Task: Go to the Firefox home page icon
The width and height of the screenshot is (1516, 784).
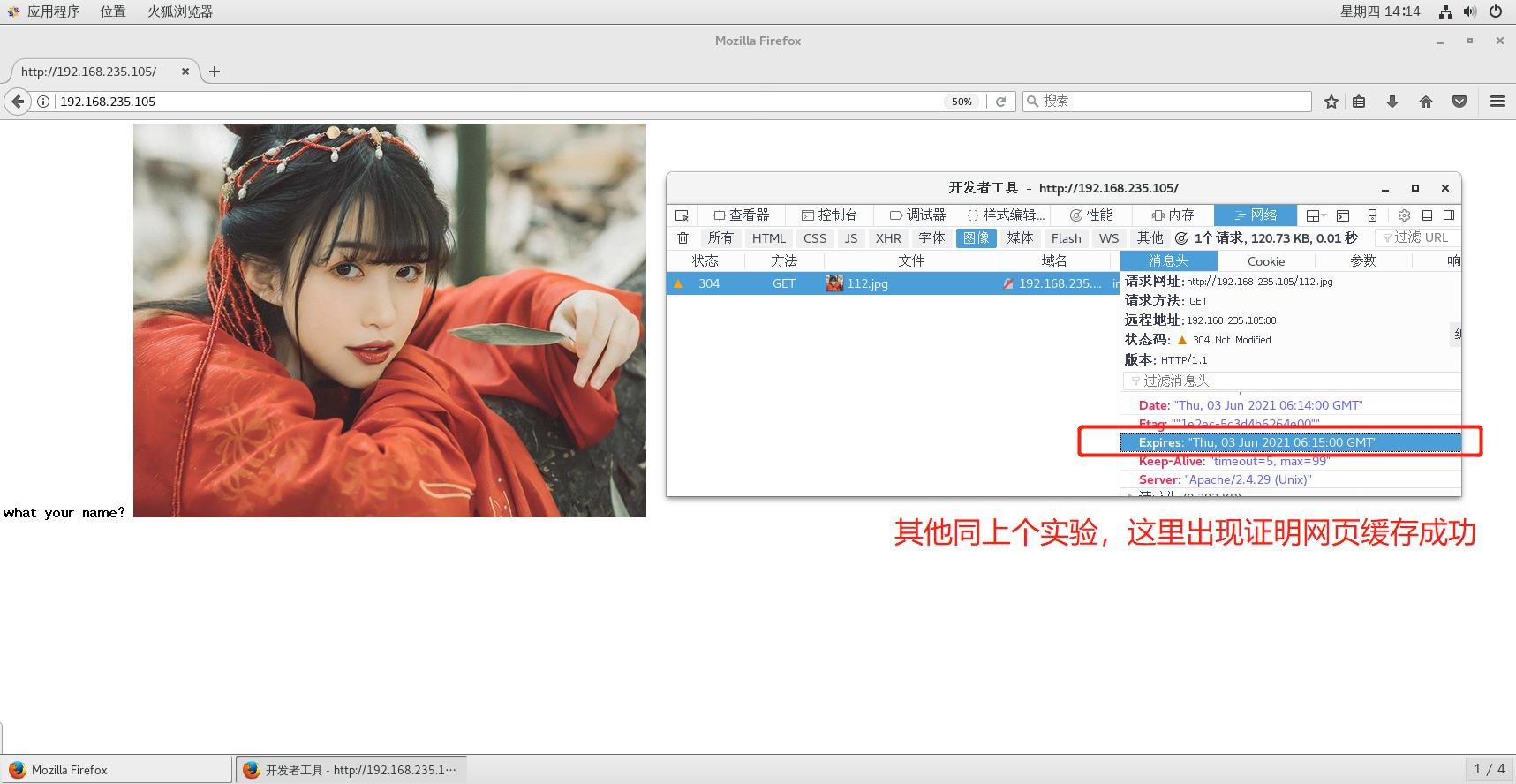Action: pos(1426,102)
